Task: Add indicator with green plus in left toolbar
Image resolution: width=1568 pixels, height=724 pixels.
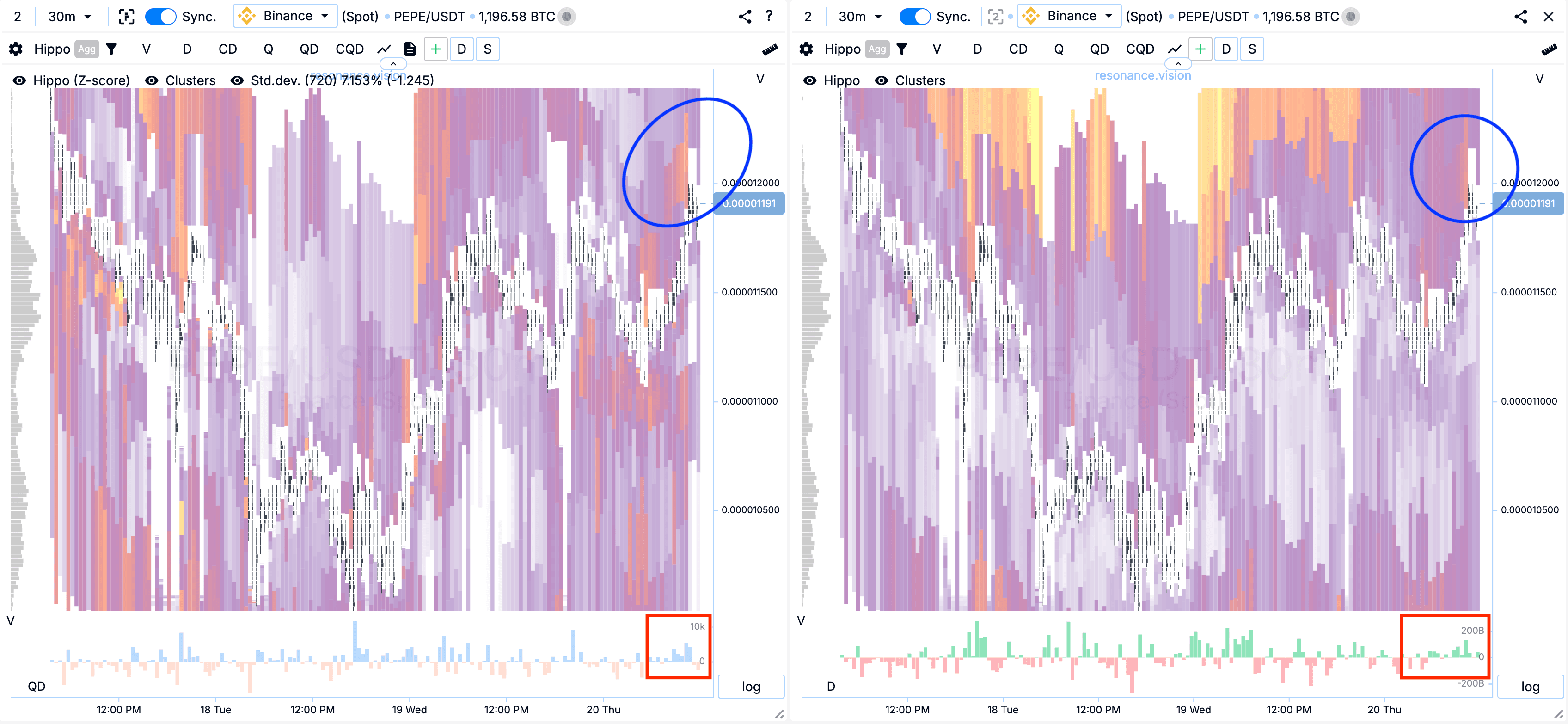Action: click(435, 49)
